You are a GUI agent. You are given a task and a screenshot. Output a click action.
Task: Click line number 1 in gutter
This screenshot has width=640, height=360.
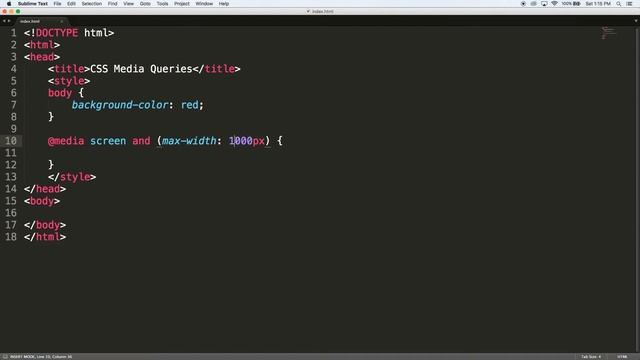click(x=14, y=33)
